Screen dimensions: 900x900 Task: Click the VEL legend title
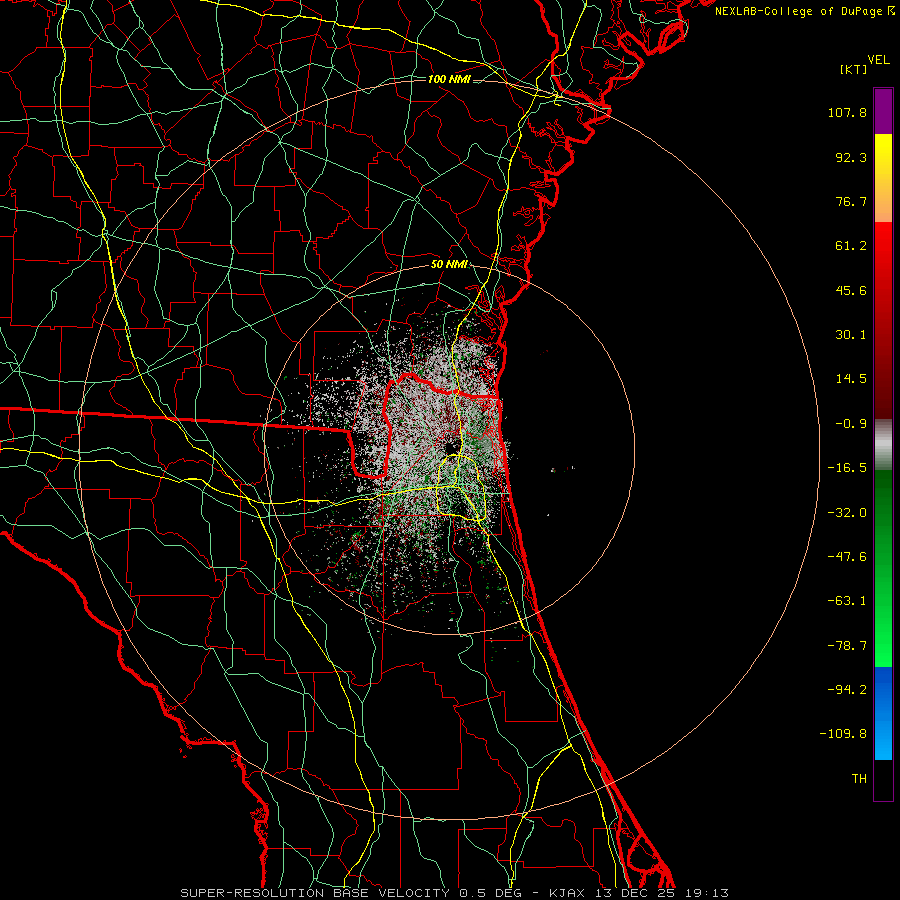click(879, 60)
